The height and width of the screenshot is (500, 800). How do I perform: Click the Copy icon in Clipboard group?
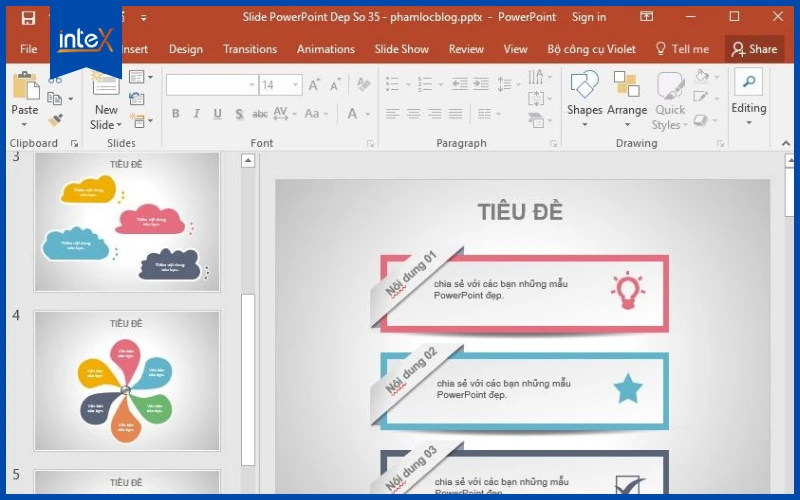55,98
